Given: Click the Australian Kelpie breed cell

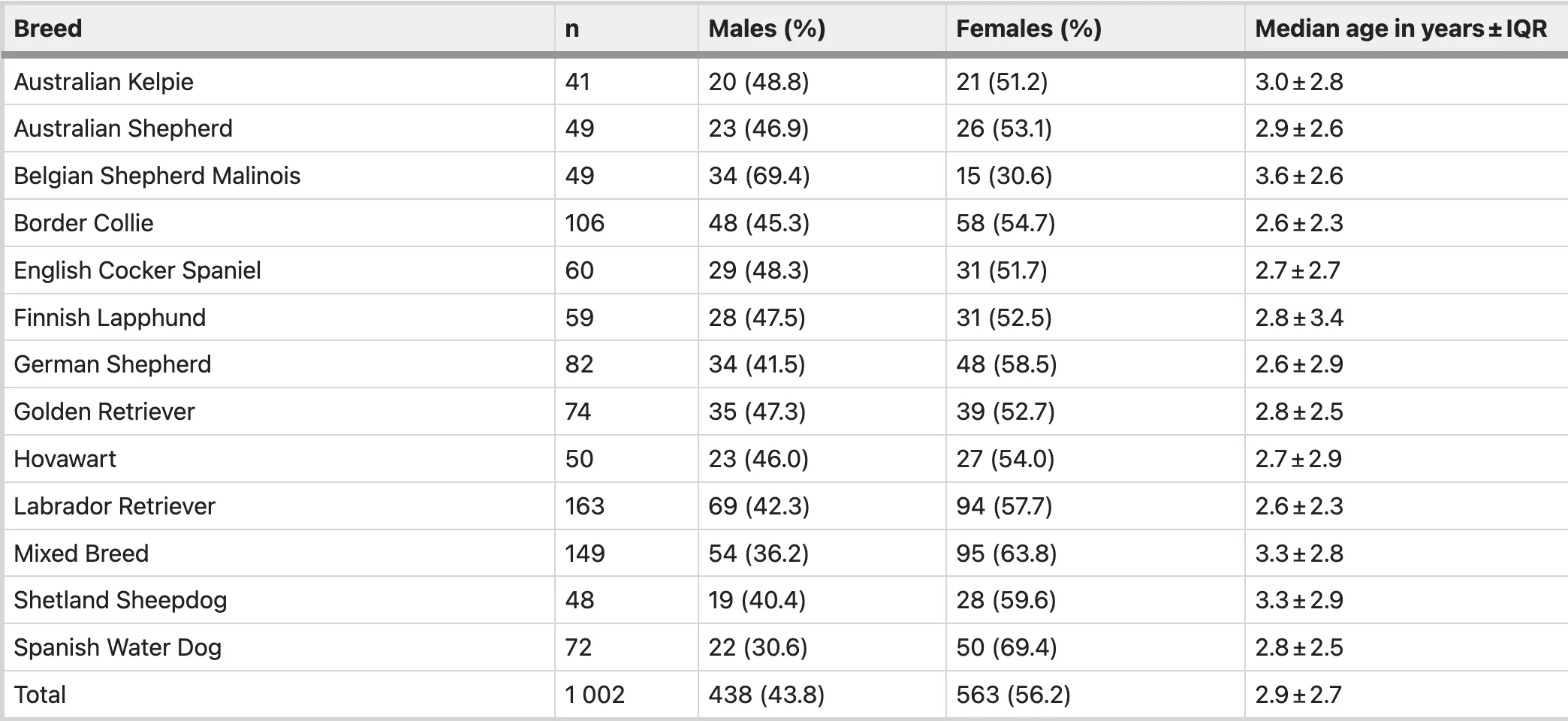Looking at the screenshot, I should (x=104, y=82).
